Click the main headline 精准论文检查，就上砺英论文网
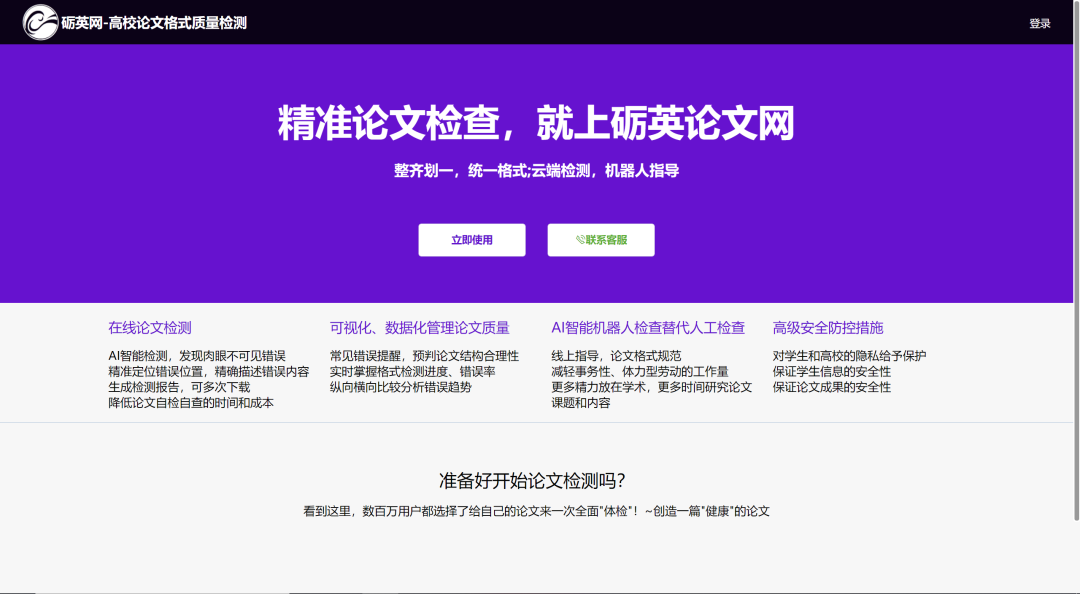Viewport: 1080px width, 594px height. 536,123
